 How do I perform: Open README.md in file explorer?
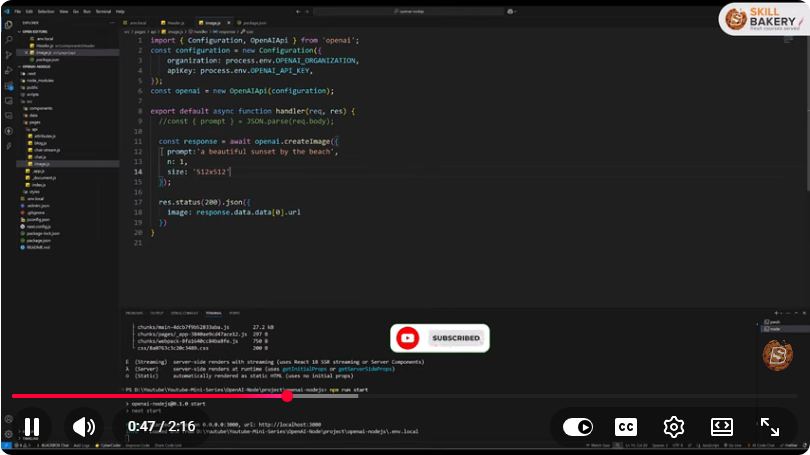[37, 247]
